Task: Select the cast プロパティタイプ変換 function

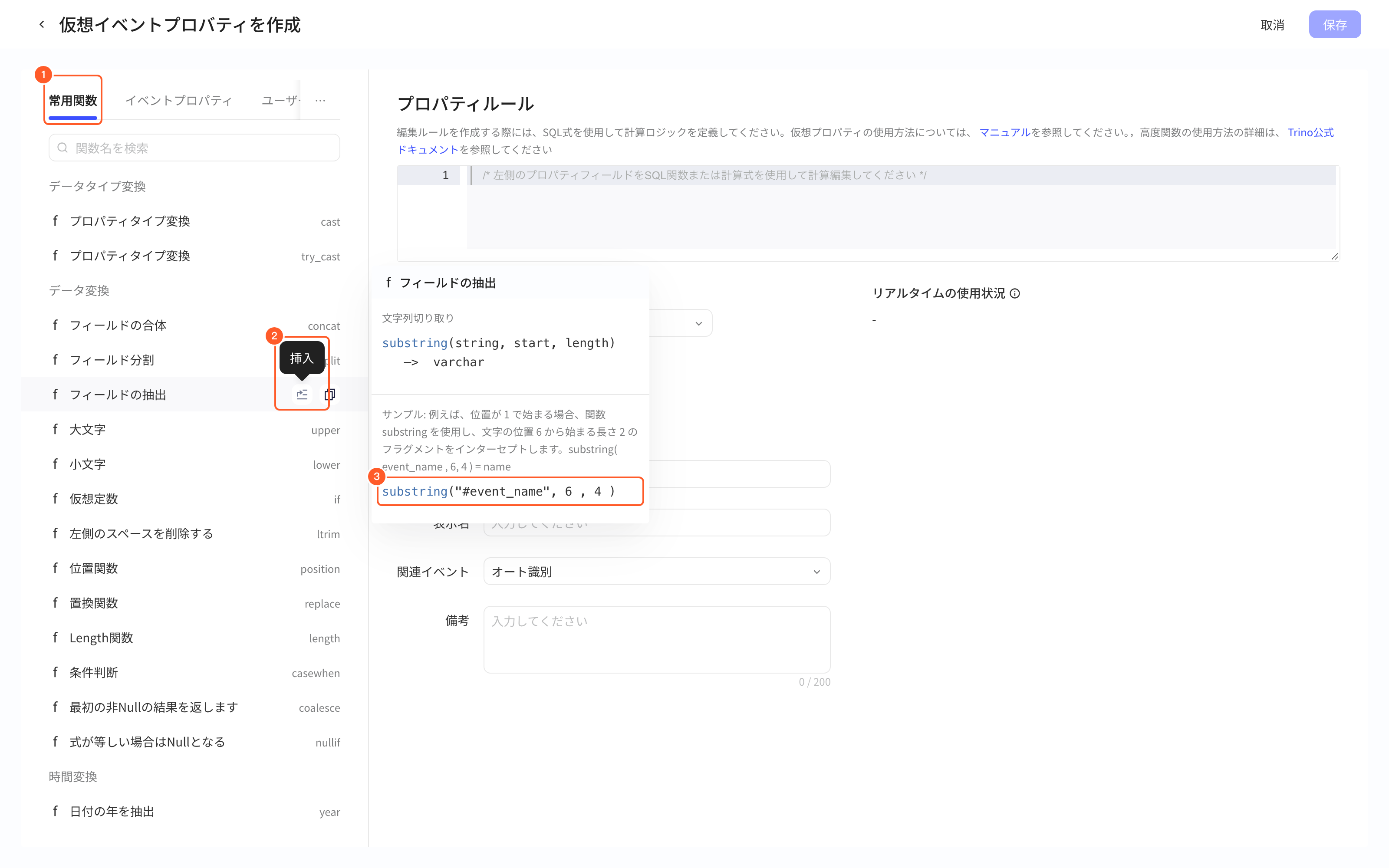Action: tap(194, 222)
